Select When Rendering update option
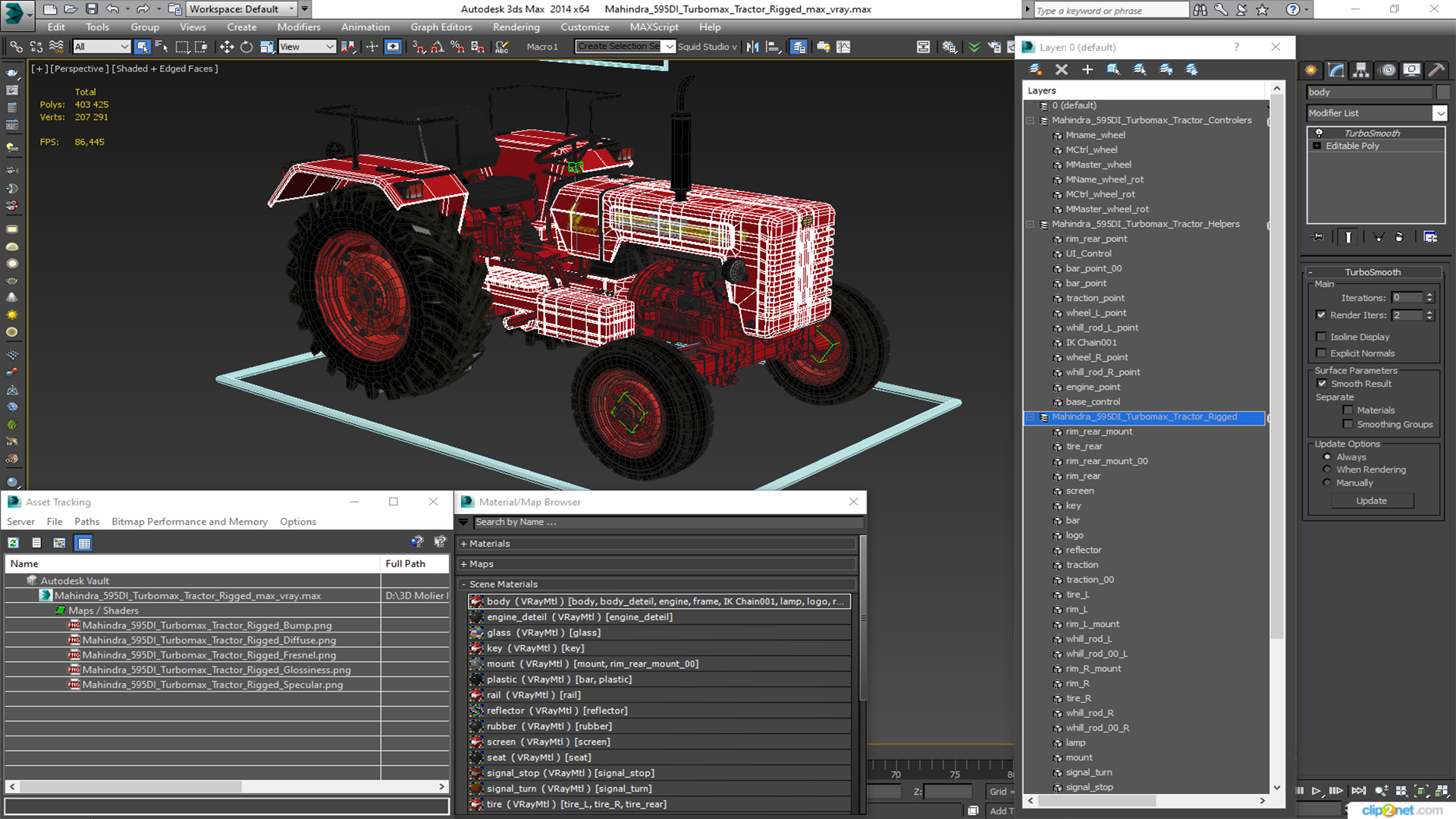 (1327, 469)
